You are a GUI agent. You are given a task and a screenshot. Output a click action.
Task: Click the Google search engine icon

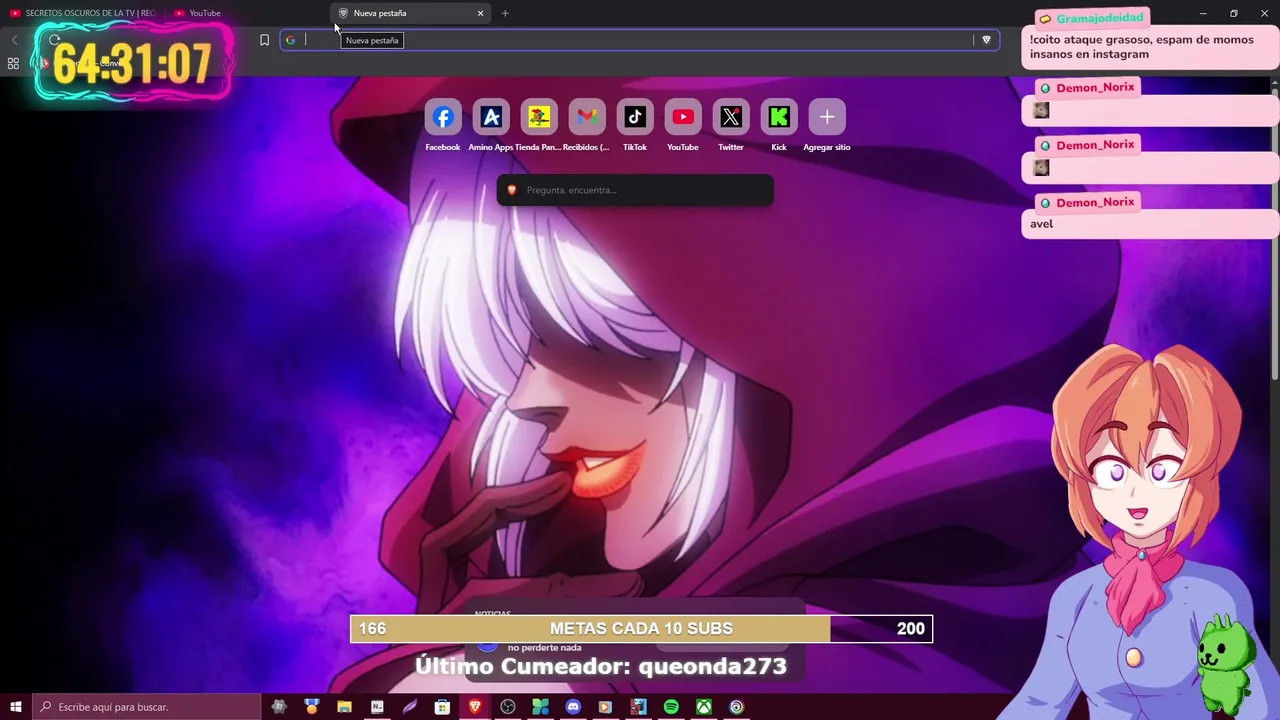291,40
